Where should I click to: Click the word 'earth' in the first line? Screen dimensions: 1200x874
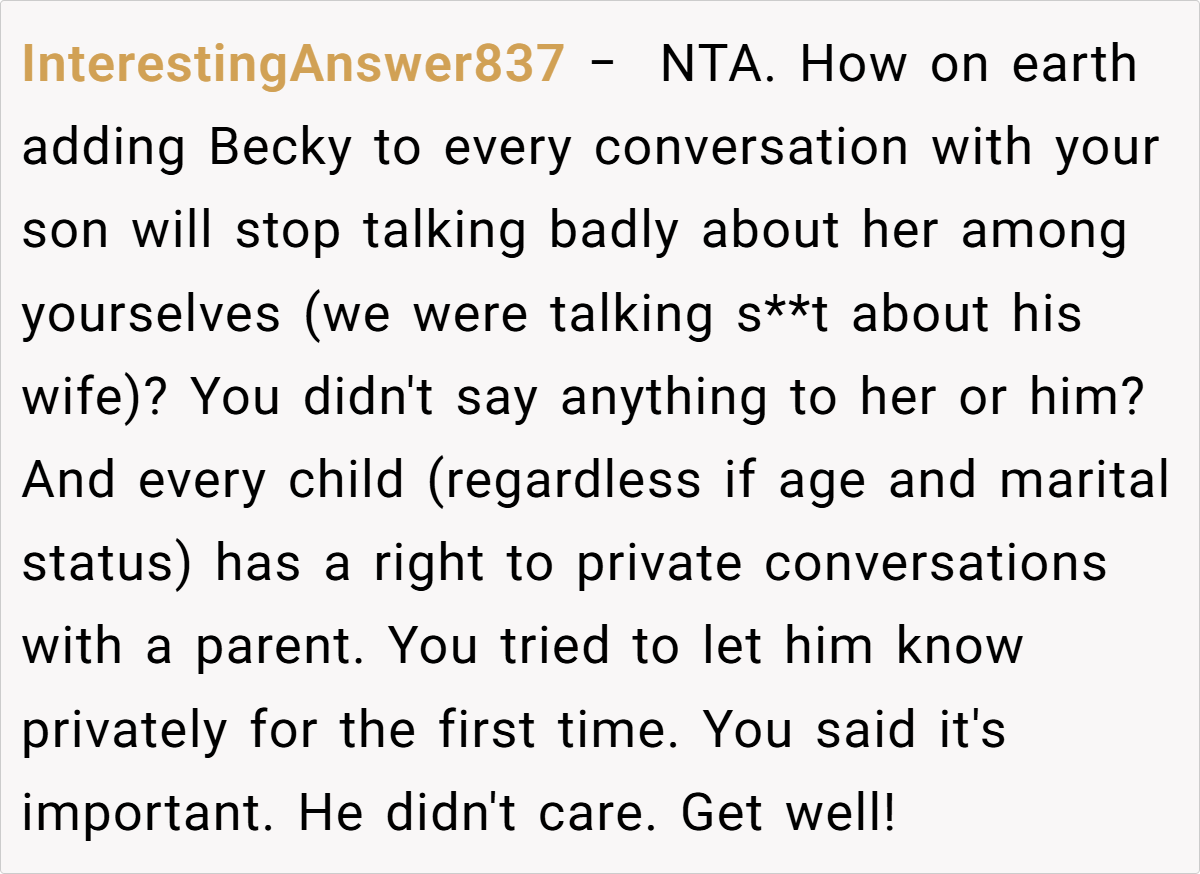1074,66
